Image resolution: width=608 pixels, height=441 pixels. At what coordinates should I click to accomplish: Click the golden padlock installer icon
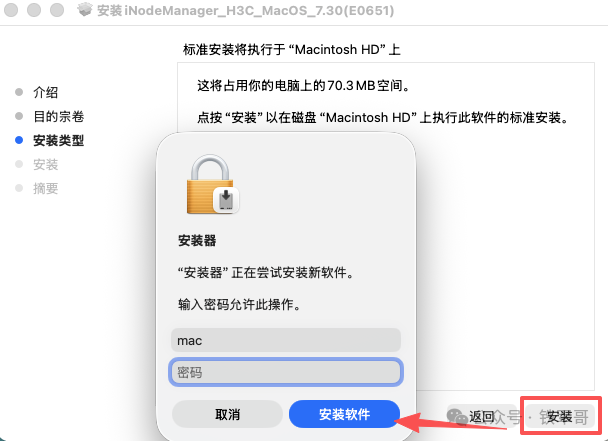coord(212,185)
